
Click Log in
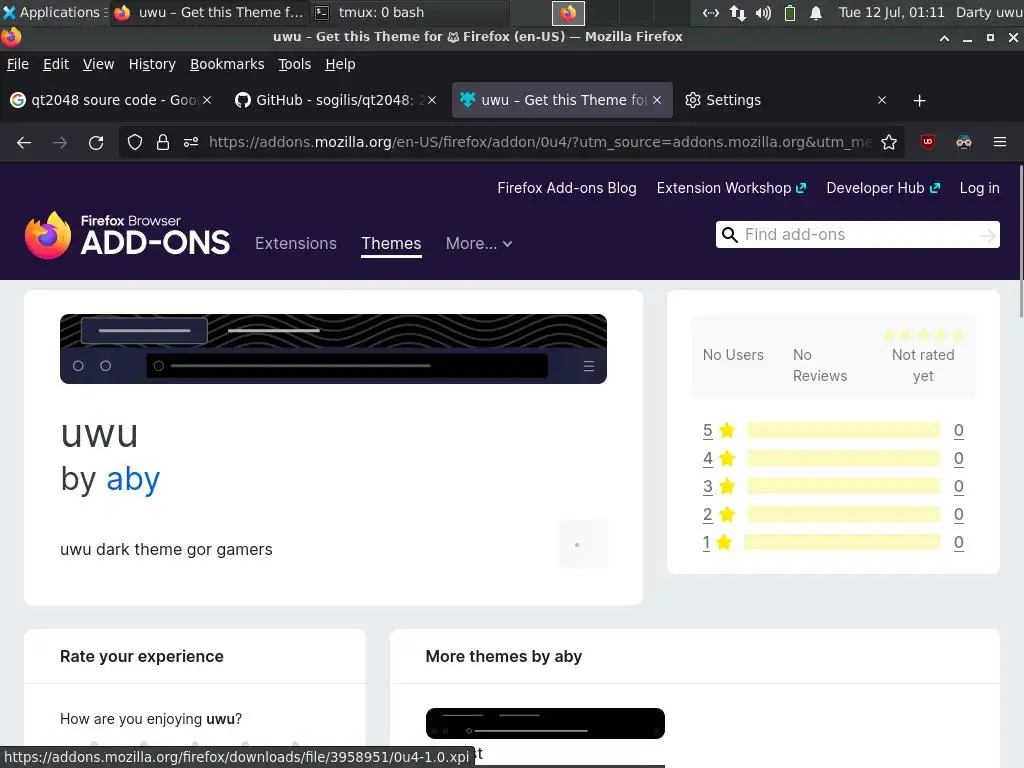pyautogui.click(x=980, y=188)
